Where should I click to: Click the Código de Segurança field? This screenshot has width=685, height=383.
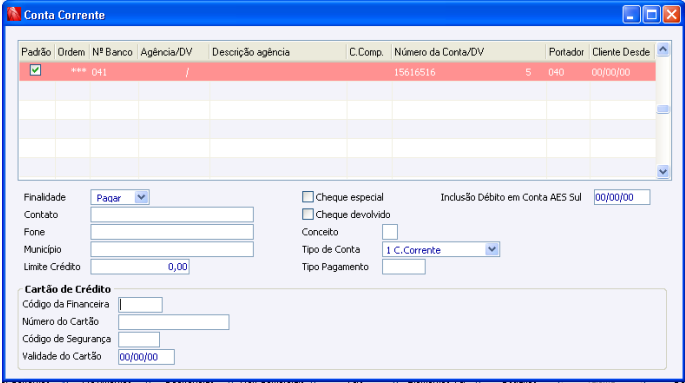(139, 339)
